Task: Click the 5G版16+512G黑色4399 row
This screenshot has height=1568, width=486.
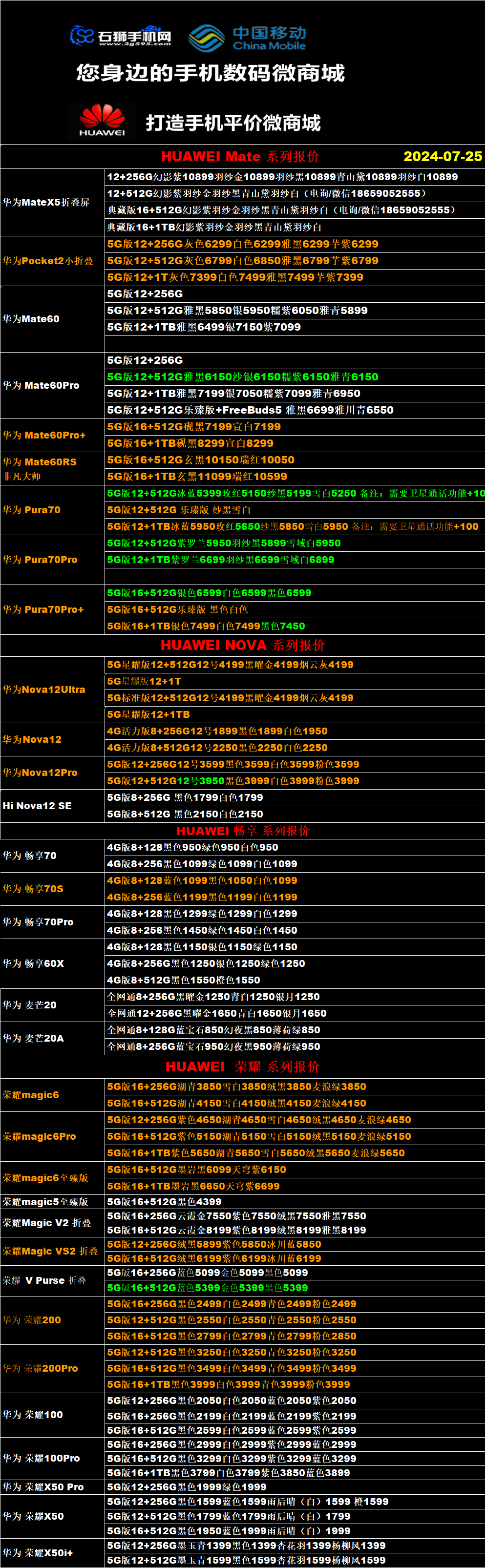Action: [296, 1202]
